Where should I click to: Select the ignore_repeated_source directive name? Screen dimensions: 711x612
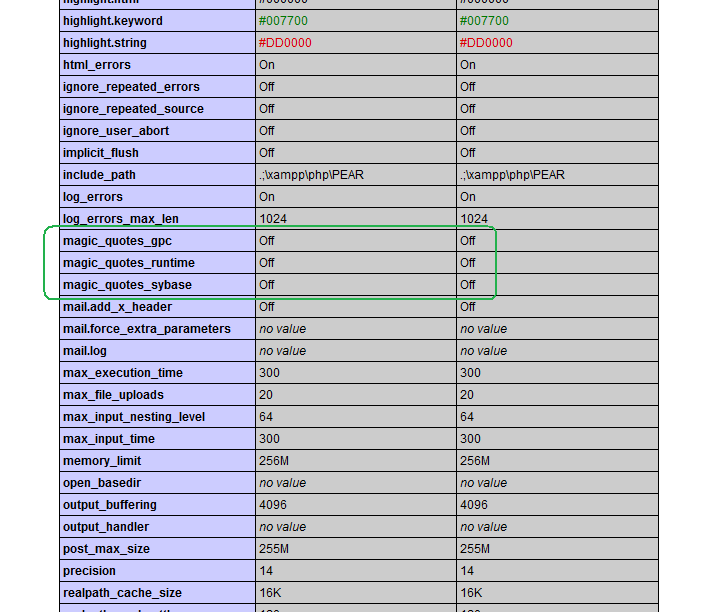tap(133, 109)
